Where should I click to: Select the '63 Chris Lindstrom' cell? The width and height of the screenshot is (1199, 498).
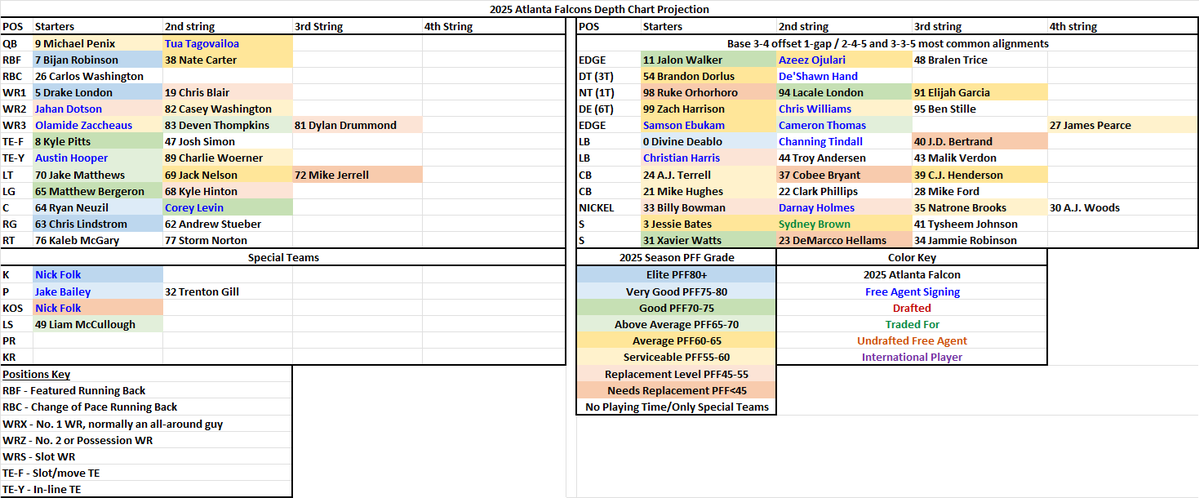pos(98,223)
